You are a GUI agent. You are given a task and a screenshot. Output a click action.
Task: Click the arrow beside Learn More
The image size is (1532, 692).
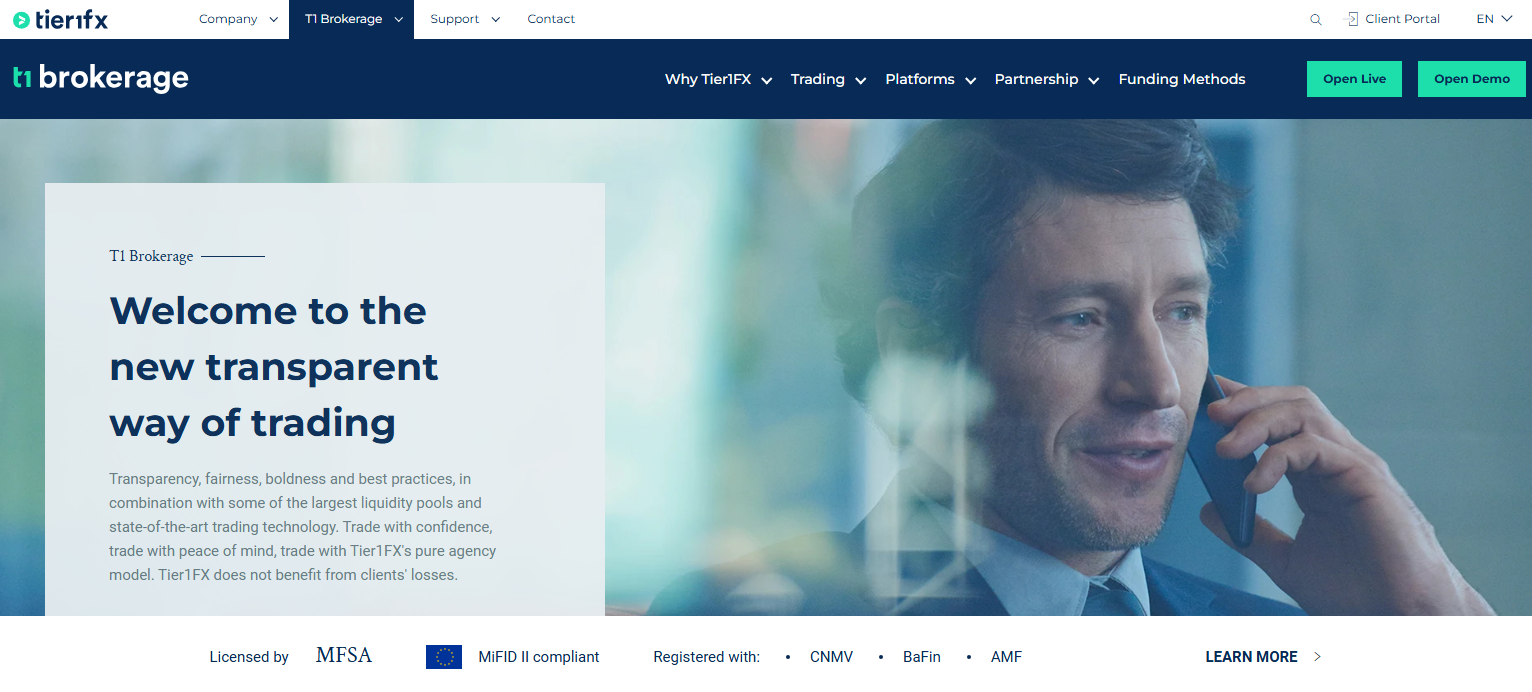tap(1317, 657)
